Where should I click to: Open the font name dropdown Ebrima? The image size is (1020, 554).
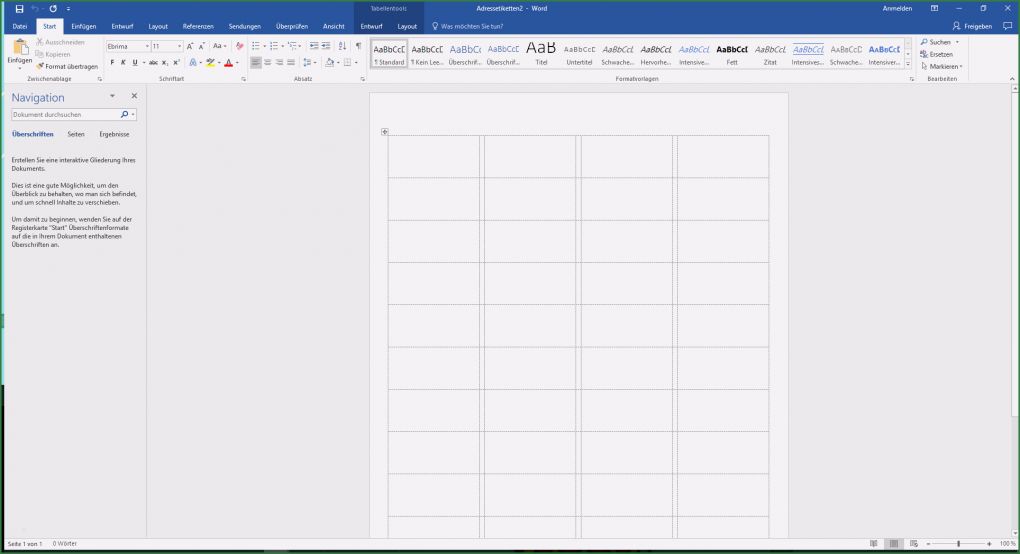tap(146, 46)
